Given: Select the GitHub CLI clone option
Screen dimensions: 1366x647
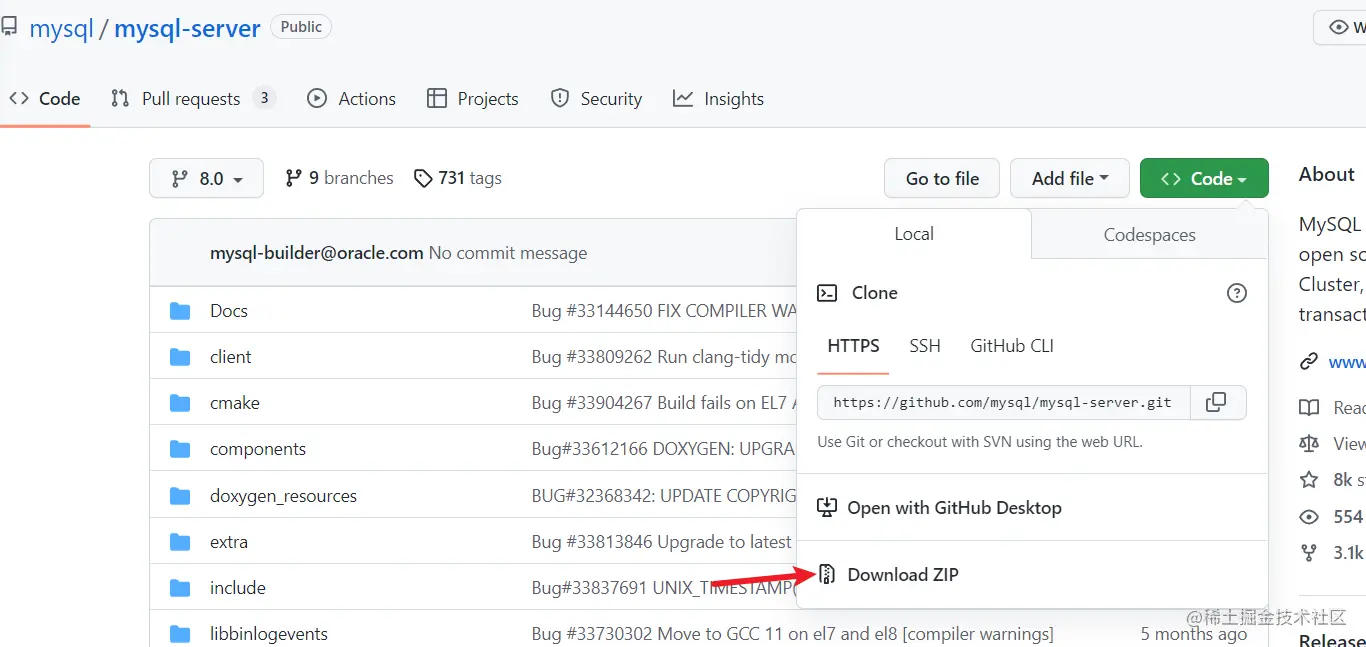Looking at the screenshot, I should (x=1012, y=346).
